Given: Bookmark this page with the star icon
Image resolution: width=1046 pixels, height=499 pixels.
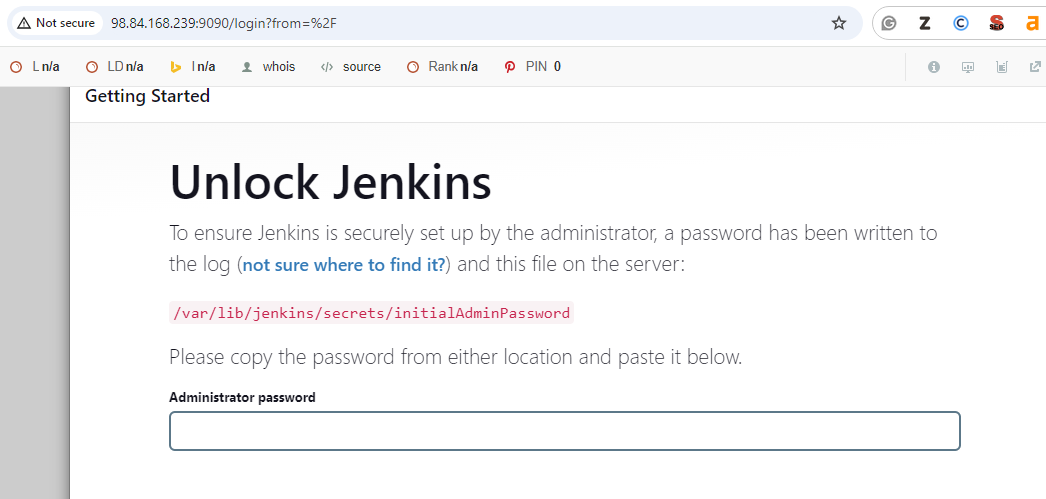Looking at the screenshot, I should tap(839, 23).
